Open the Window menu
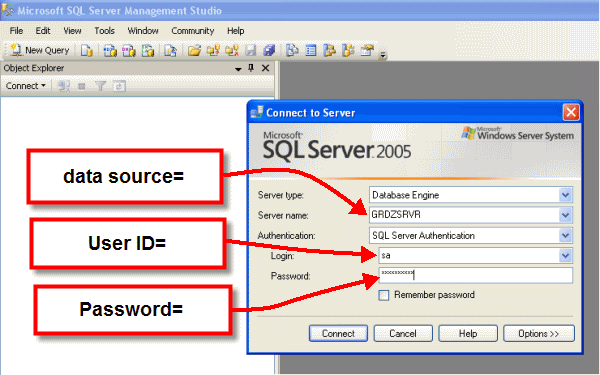The width and height of the screenshot is (600, 375). pos(143,31)
